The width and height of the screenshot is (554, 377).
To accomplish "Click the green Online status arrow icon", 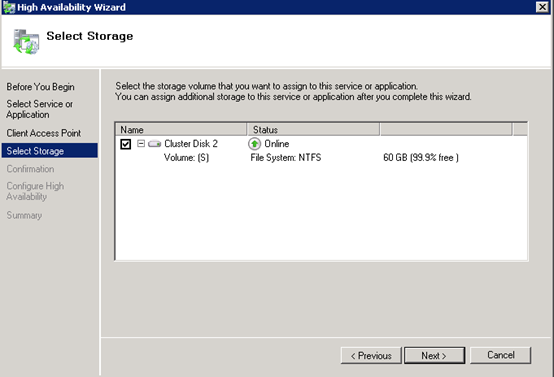I will coord(254,144).
